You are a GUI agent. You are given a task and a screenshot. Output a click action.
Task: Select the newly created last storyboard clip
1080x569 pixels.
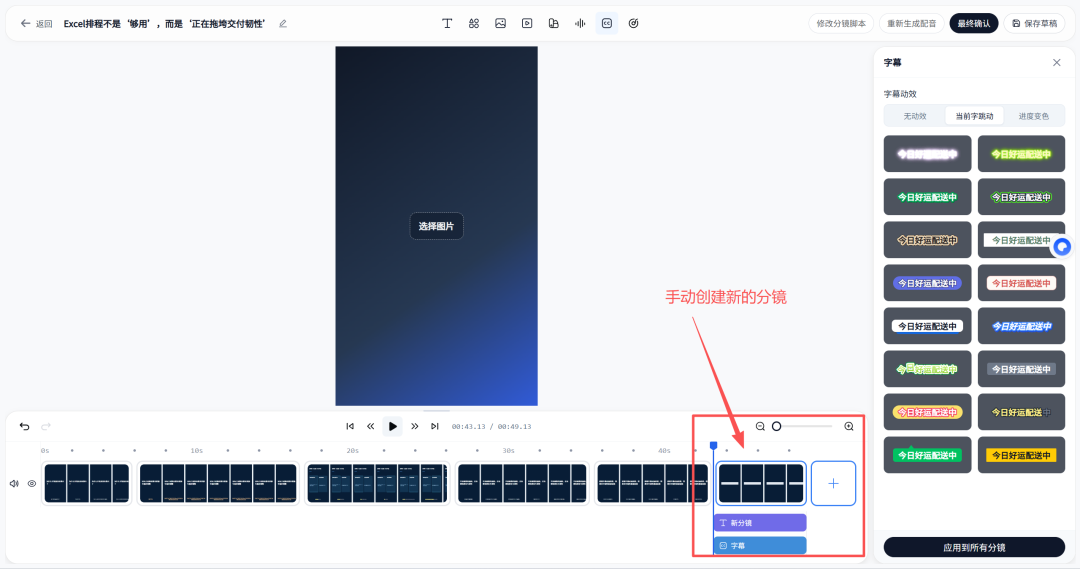coord(761,483)
